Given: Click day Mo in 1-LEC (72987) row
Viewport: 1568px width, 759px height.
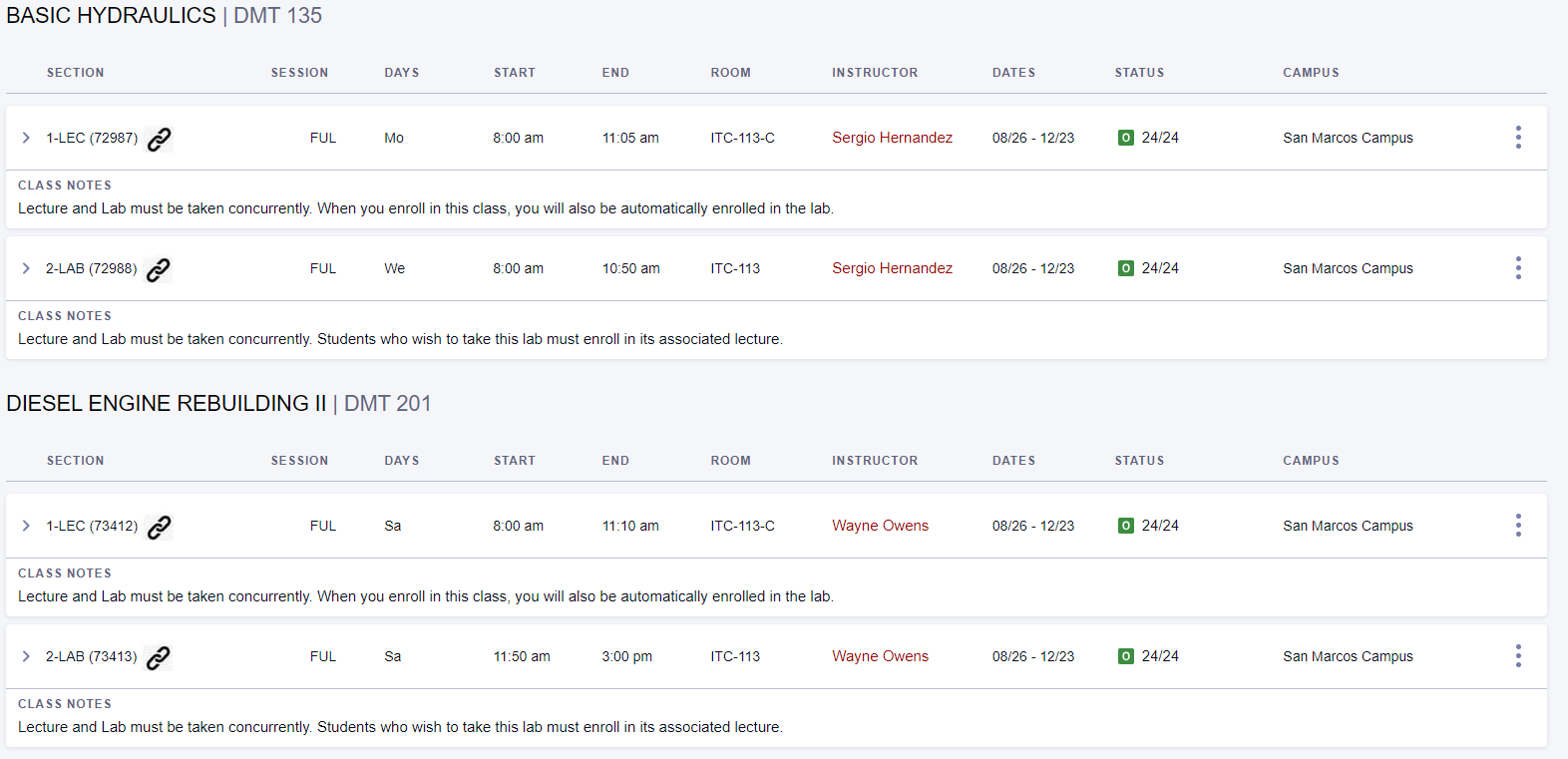Looking at the screenshot, I should point(394,138).
